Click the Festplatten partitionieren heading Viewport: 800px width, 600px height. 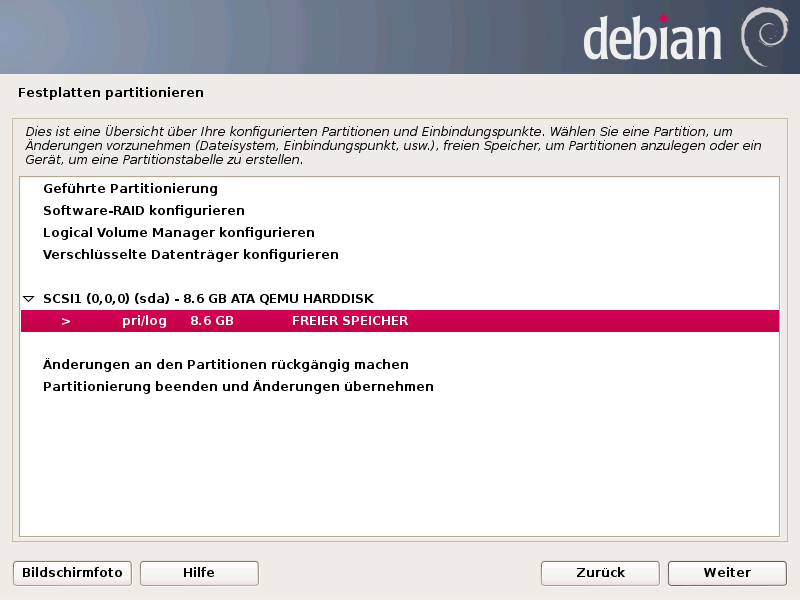tap(111, 93)
